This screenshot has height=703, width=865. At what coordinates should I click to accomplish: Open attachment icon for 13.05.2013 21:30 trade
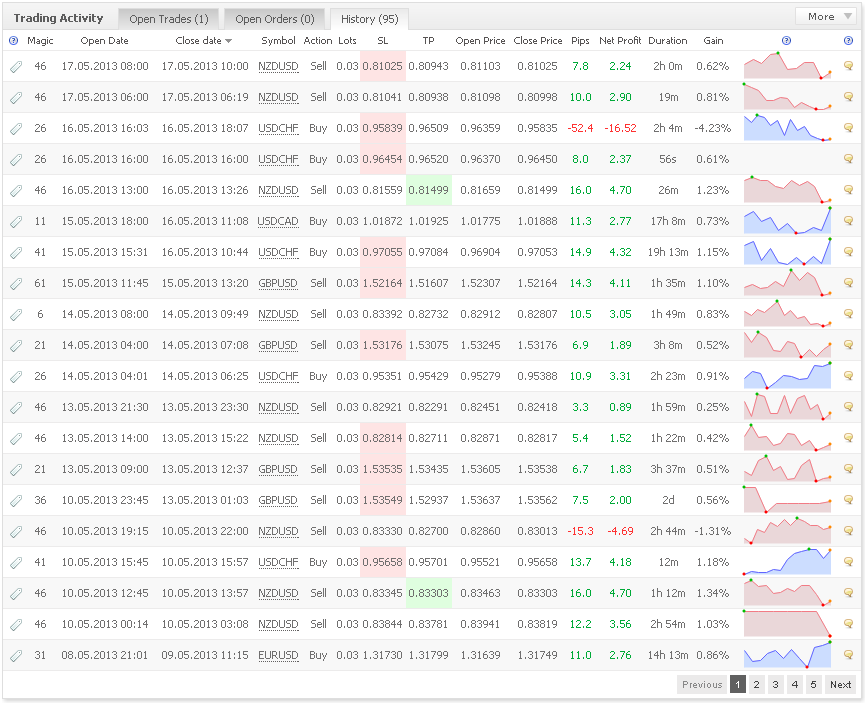click(x=17, y=407)
